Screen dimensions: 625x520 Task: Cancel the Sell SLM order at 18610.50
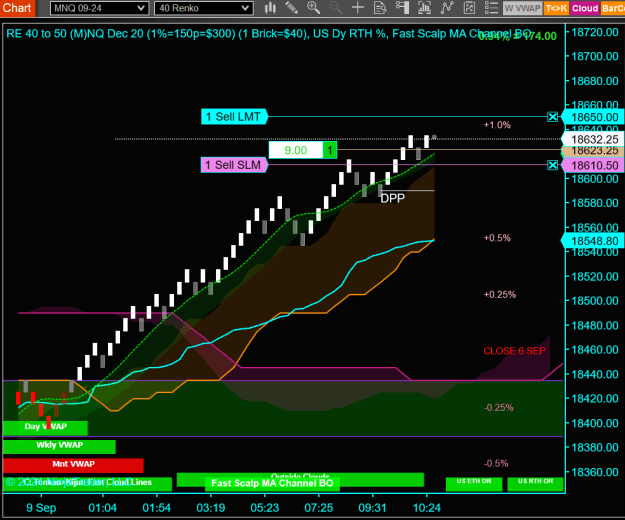coord(552,165)
